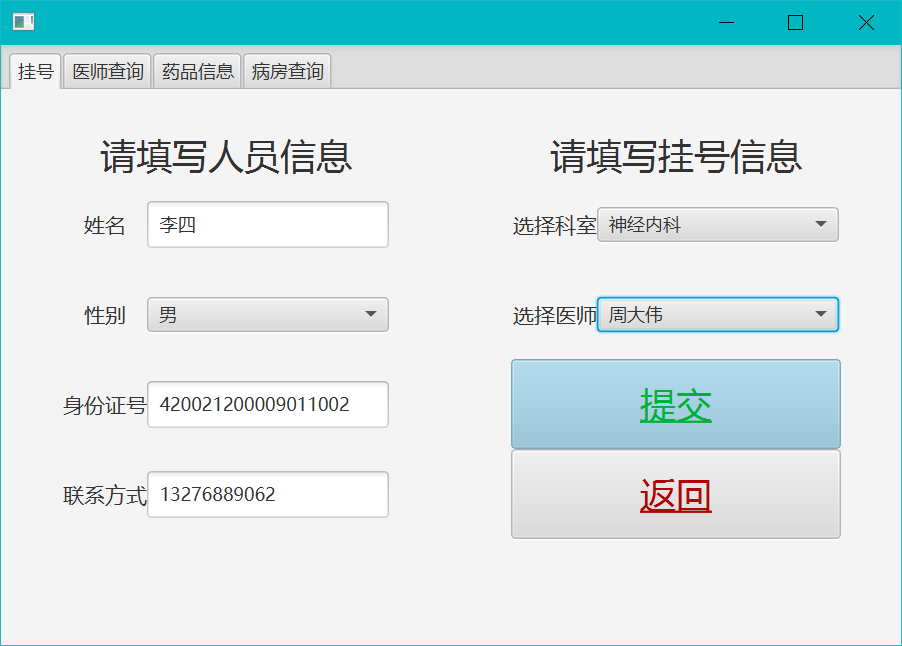This screenshot has width=902, height=646.
Task: Click the 选择医师 label
Action: point(554,315)
